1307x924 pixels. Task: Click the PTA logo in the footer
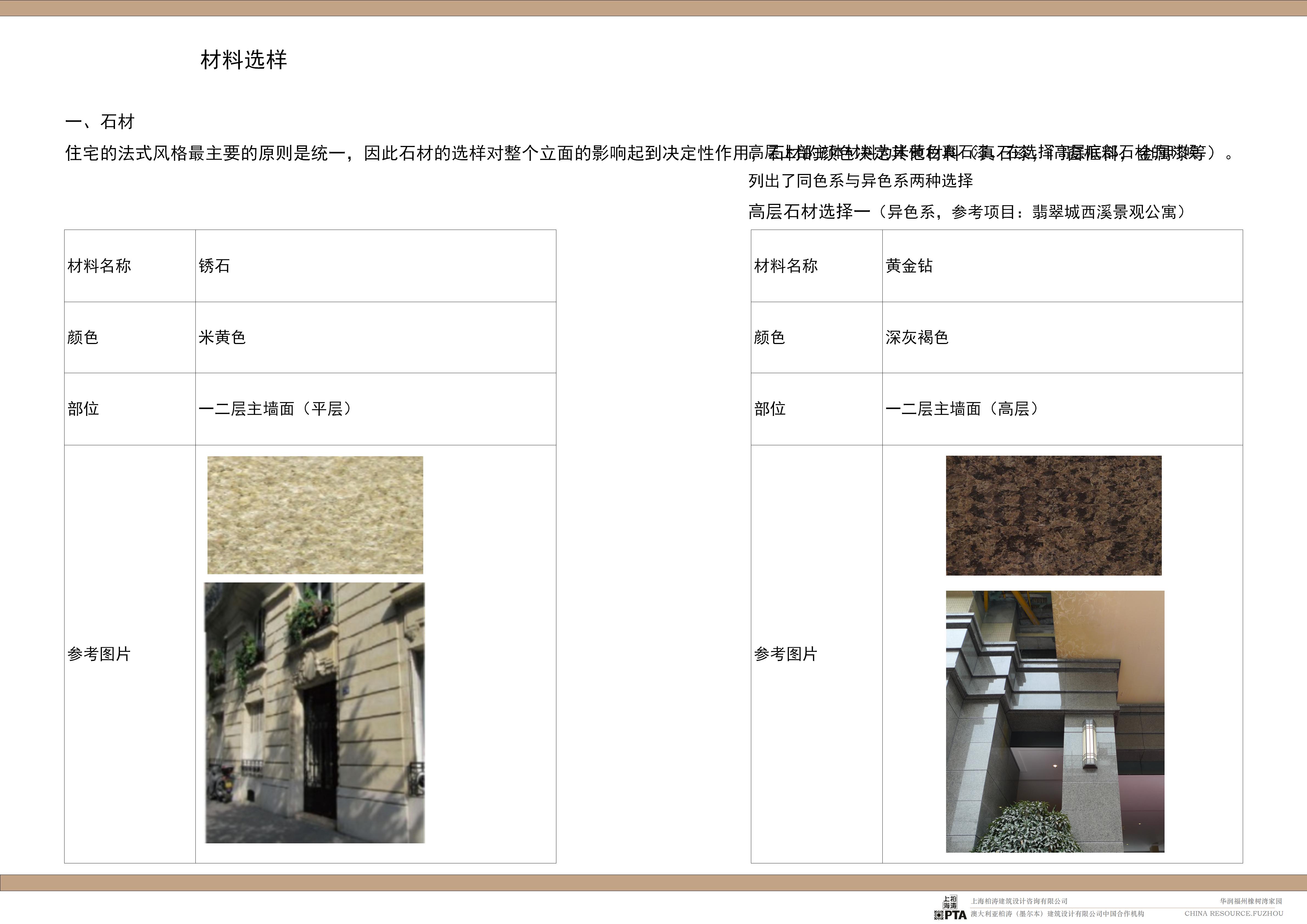pyautogui.click(x=956, y=915)
